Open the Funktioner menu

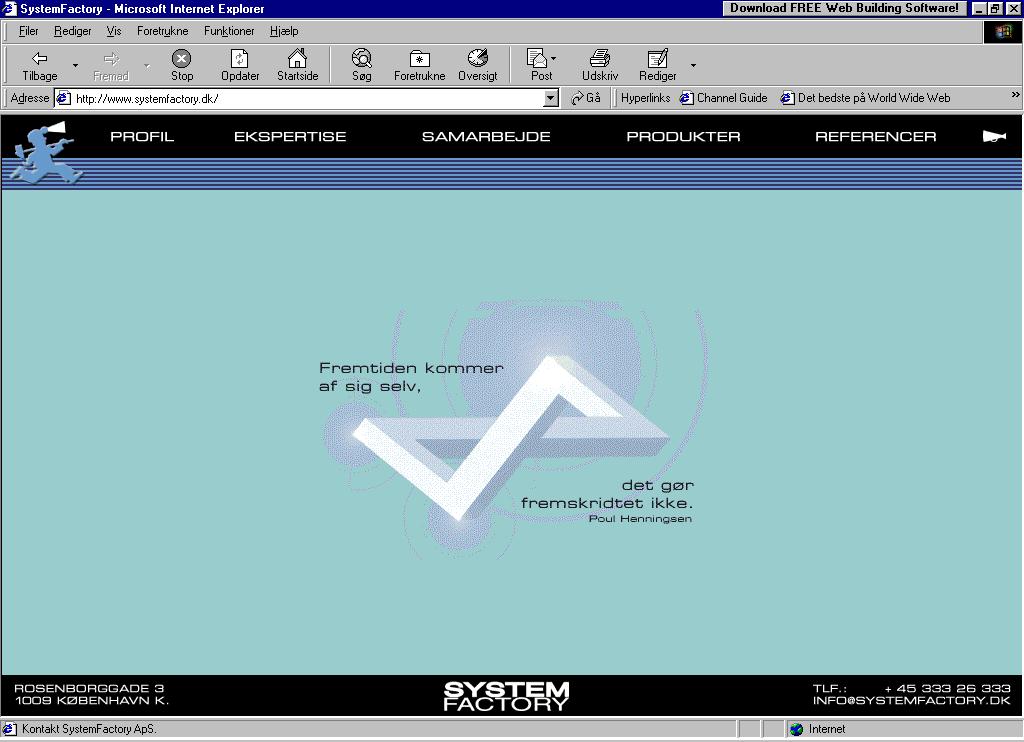(x=229, y=31)
